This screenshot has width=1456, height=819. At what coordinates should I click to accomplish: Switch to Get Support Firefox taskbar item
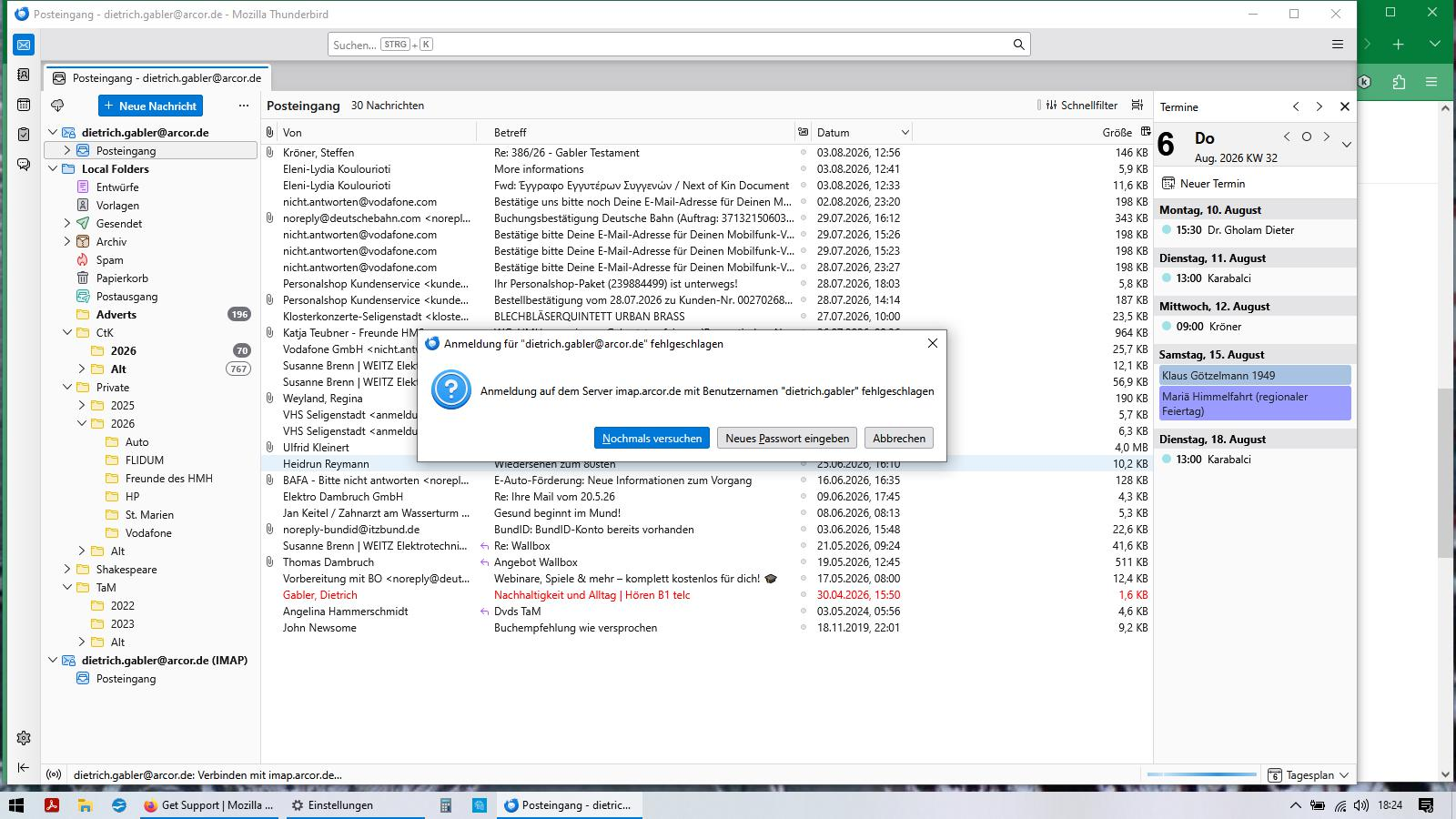tap(208, 805)
